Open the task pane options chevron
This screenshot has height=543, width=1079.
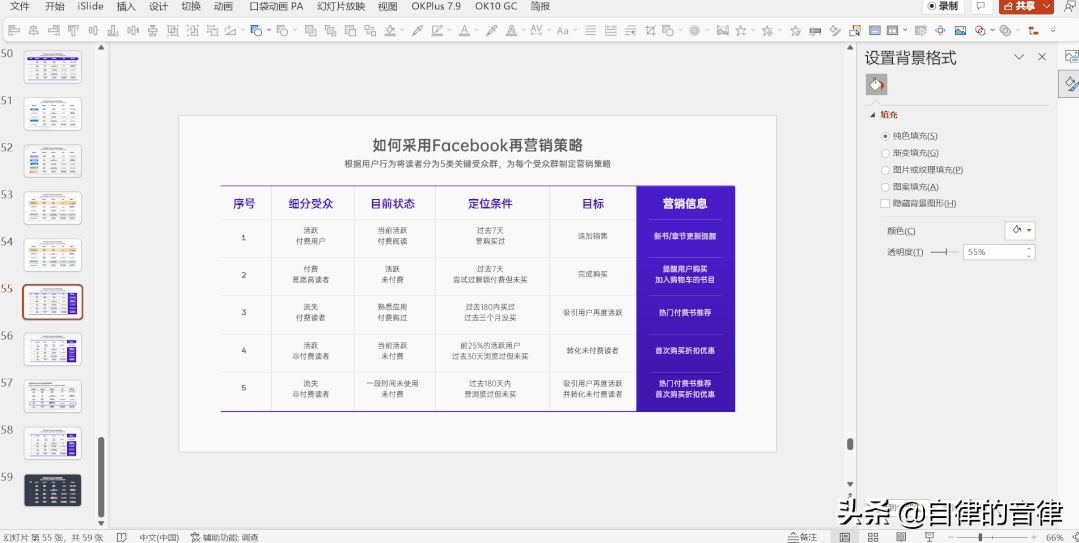click(x=1019, y=57)
